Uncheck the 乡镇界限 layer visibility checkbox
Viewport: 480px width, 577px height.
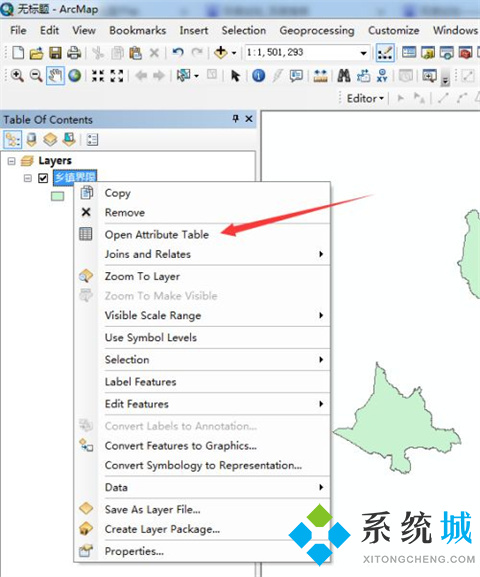43,178
